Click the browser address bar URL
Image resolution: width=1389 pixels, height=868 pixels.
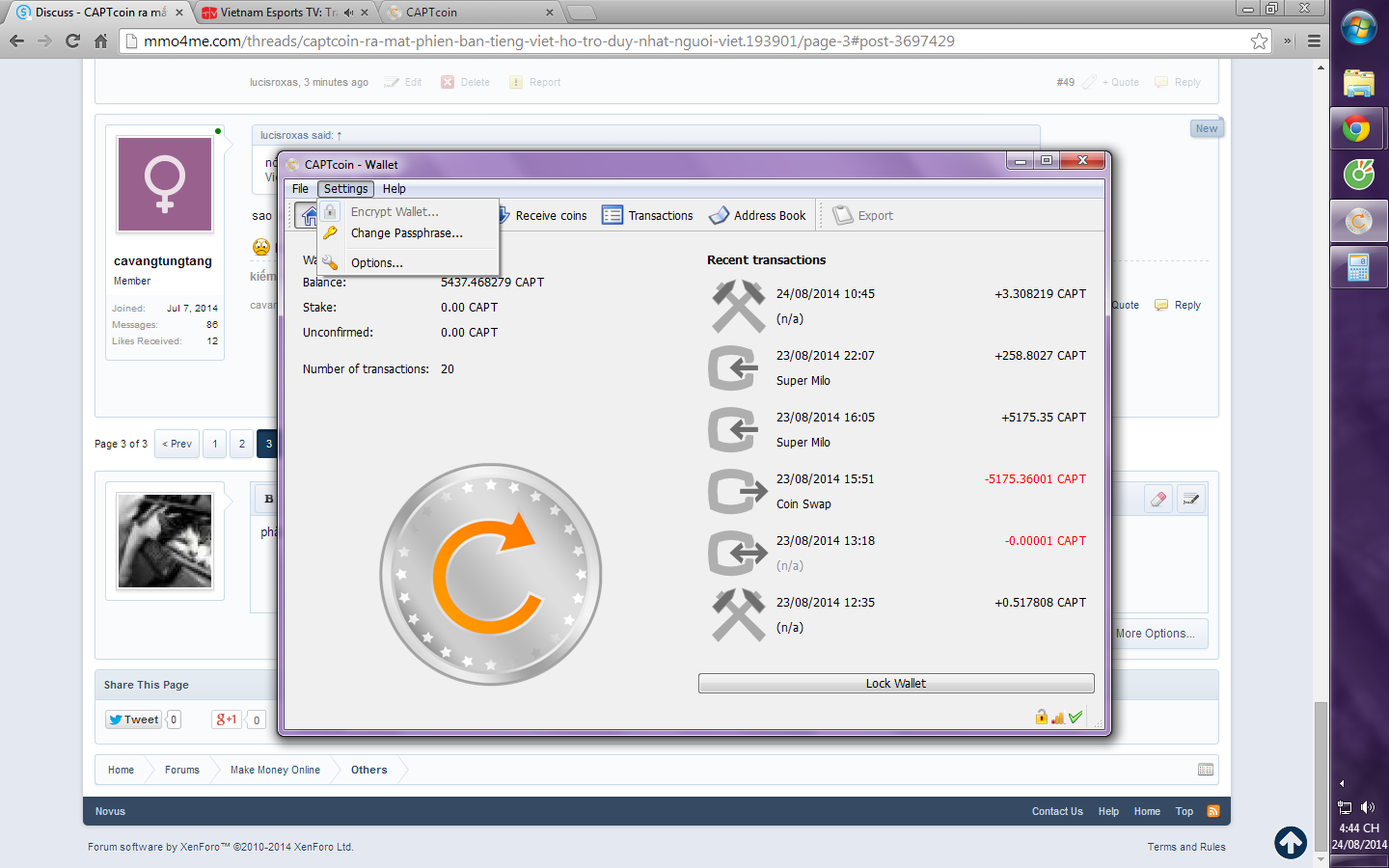tap(549, 41)
